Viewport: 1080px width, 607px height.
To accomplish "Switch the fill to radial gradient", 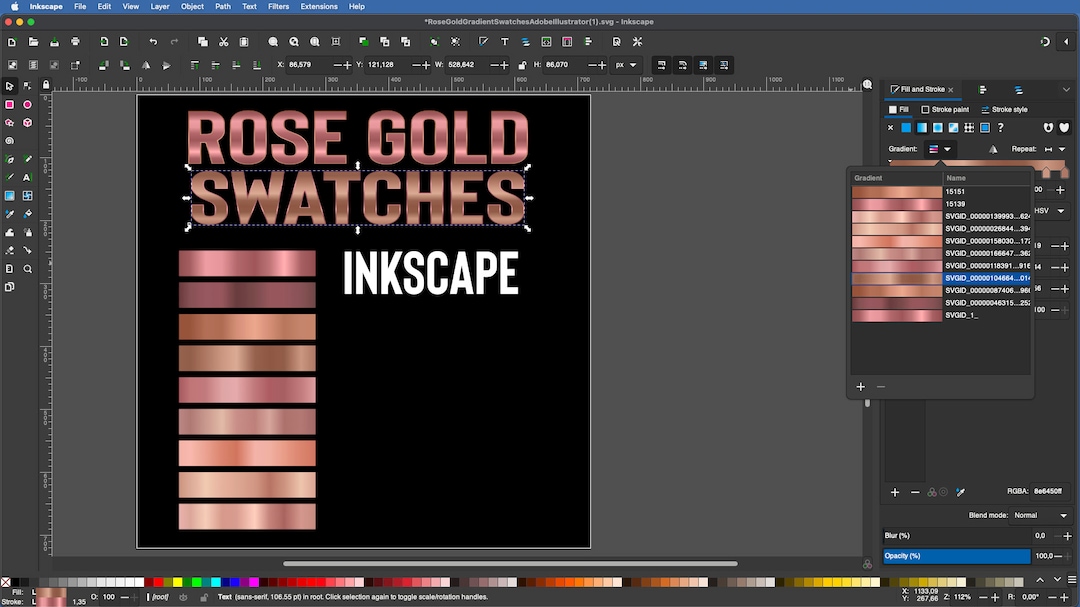I will 937,128.
